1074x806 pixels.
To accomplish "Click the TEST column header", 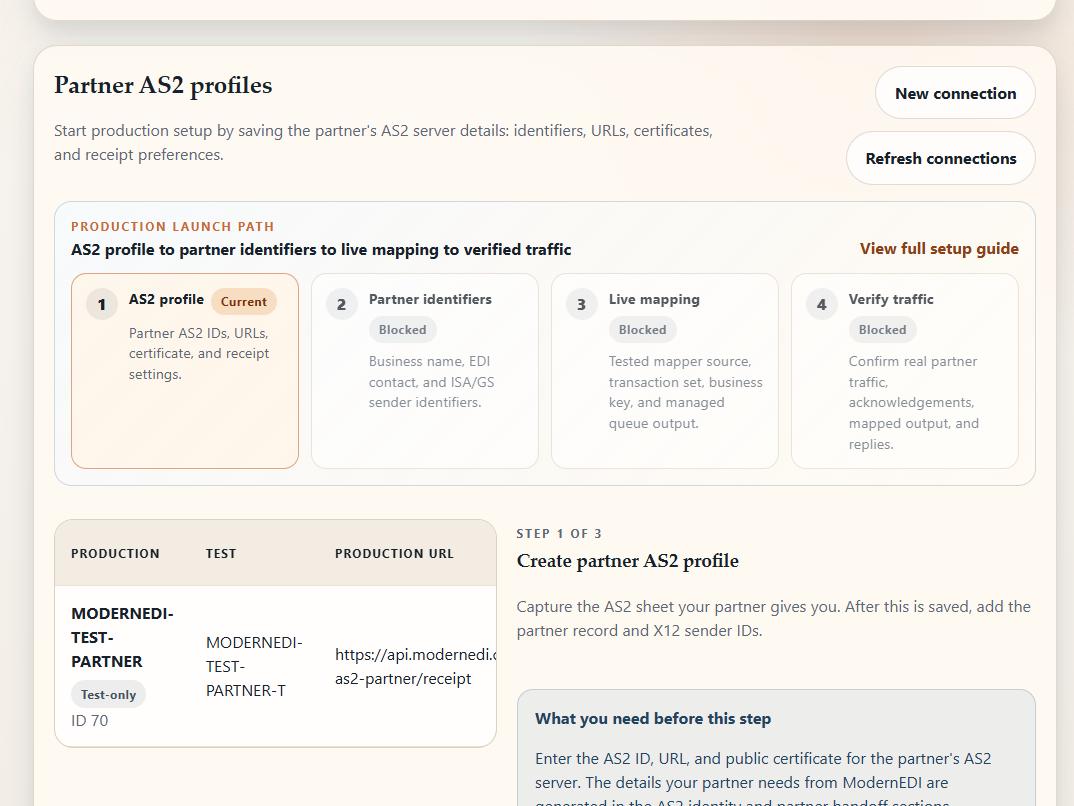I will click(221, 553).
